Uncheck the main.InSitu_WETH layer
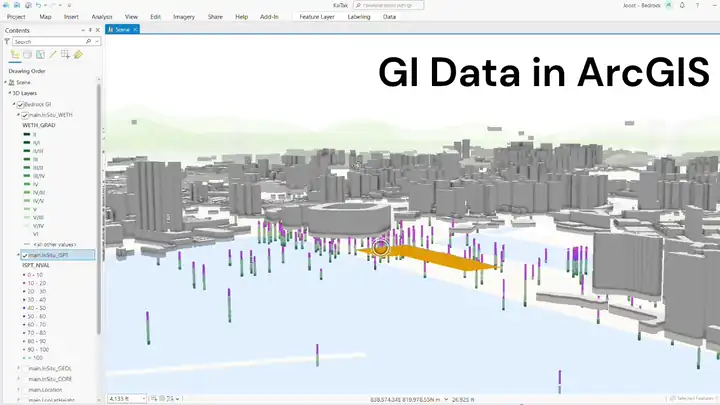 [x=25, y=115]
